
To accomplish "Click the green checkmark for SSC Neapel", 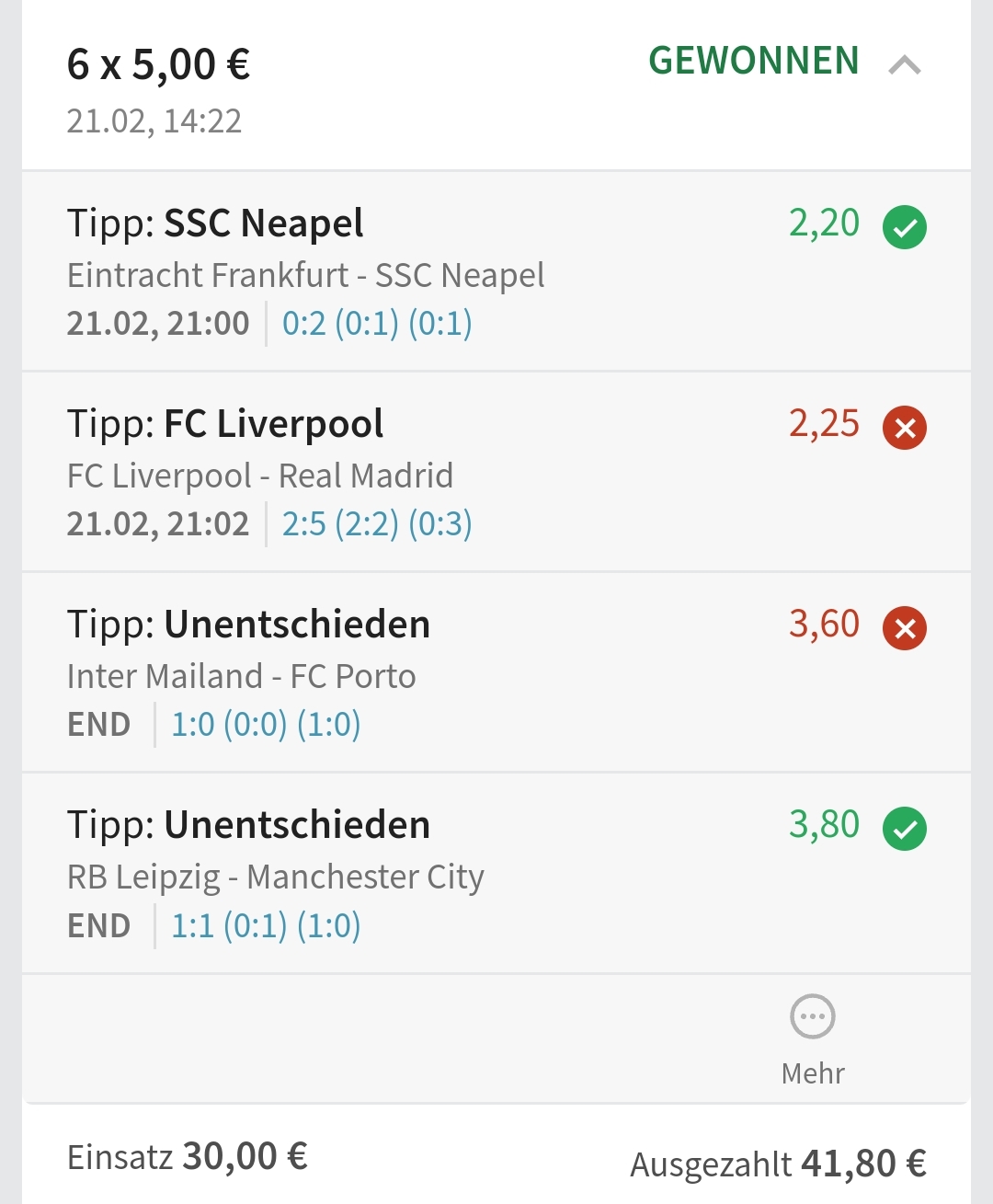I will pyautogui.click(x=905, y=227).
